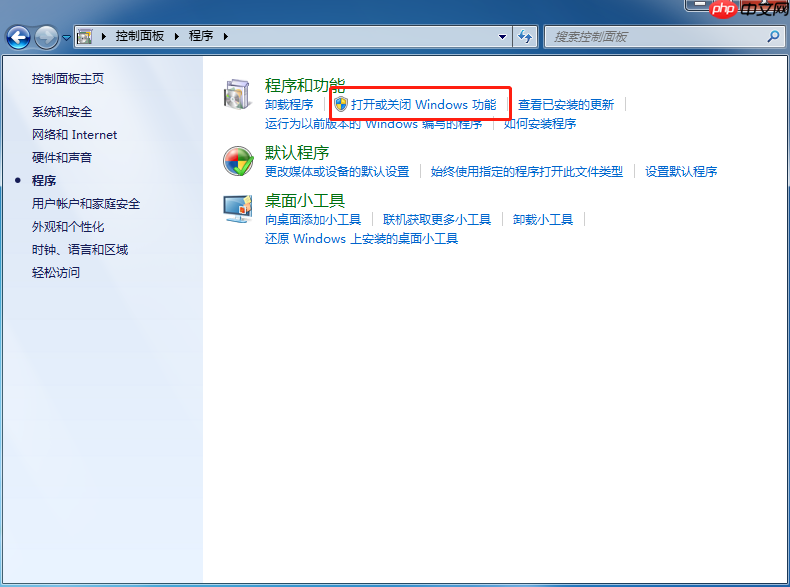The image size is (790, 587).
Task: Click 运行为以前版本的 Windows 编写的程序 link
Action: click(373, 124)
